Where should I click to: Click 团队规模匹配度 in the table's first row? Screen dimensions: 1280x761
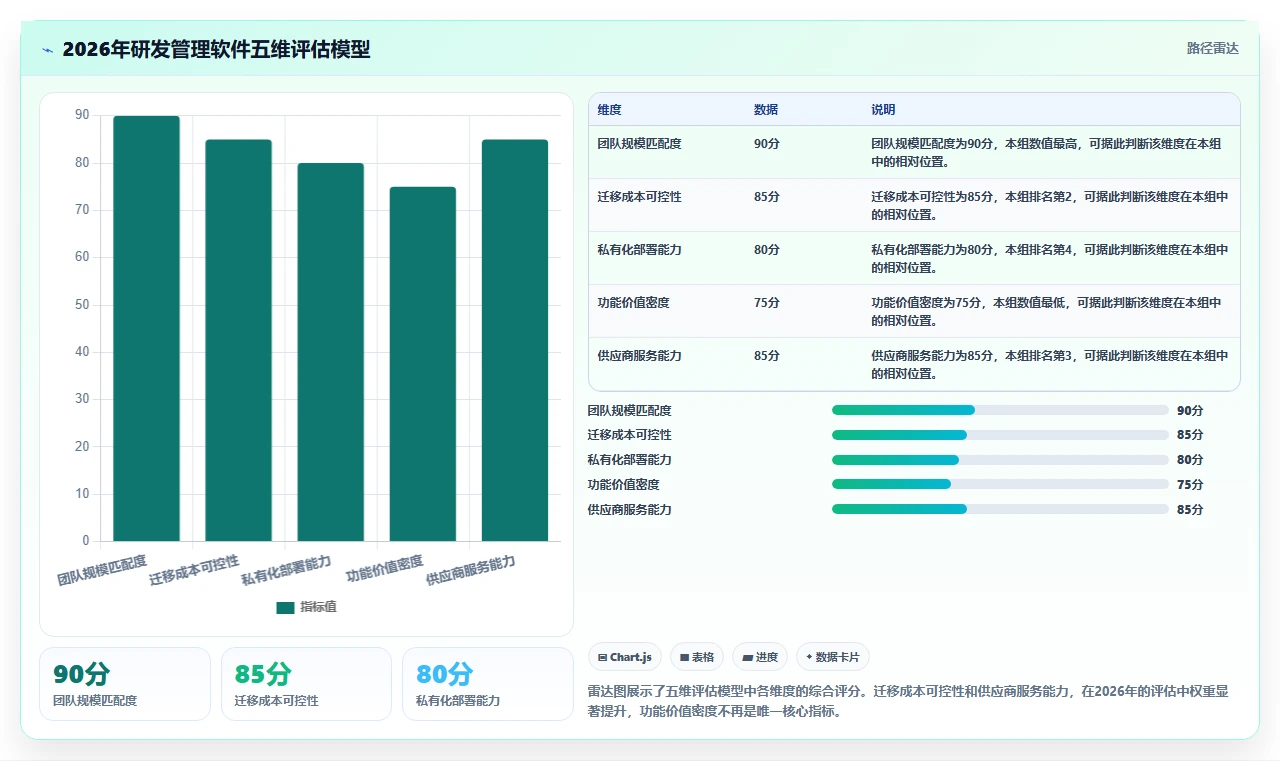pos(640,144)
